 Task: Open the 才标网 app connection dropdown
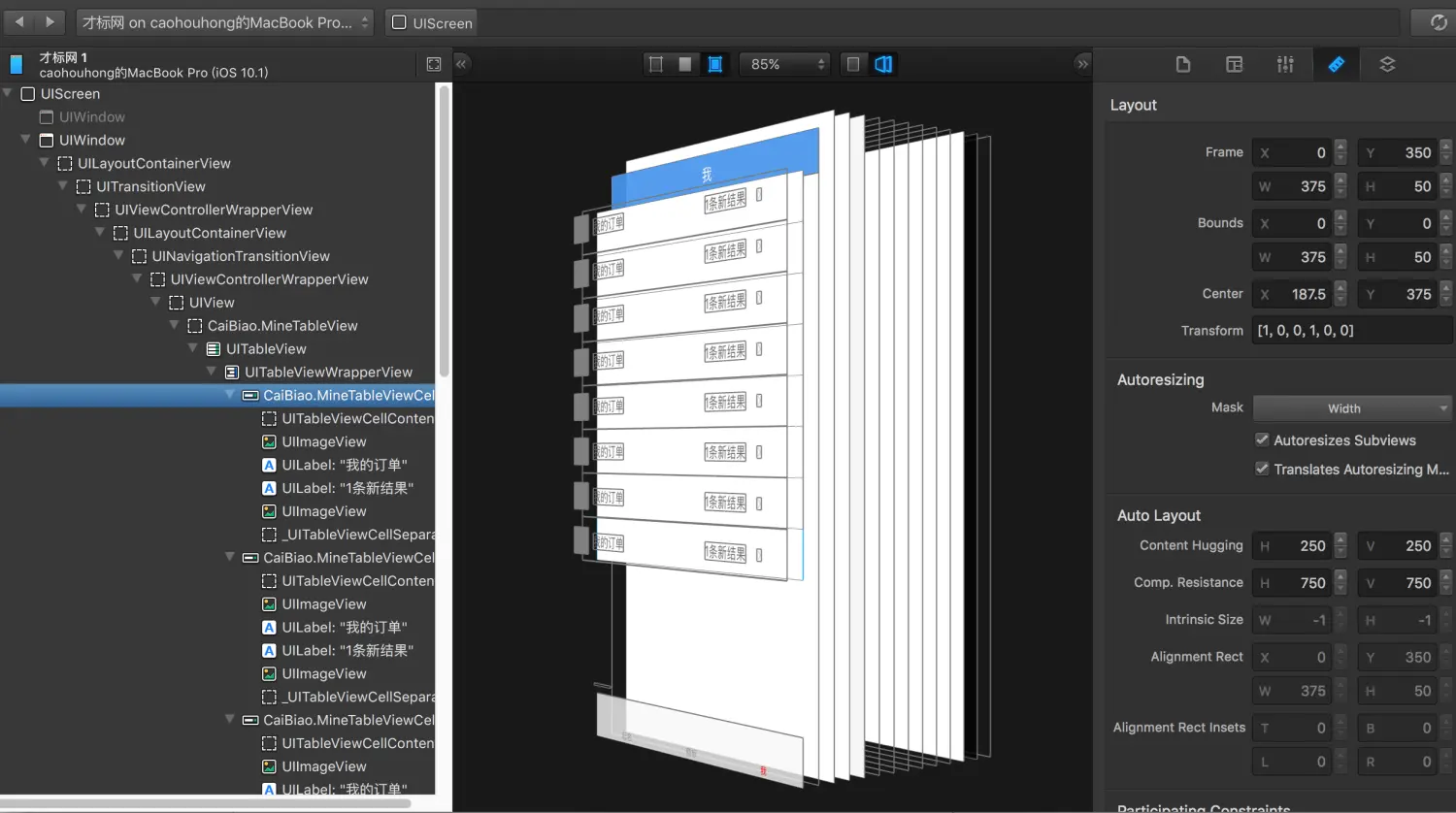point(224,22)
